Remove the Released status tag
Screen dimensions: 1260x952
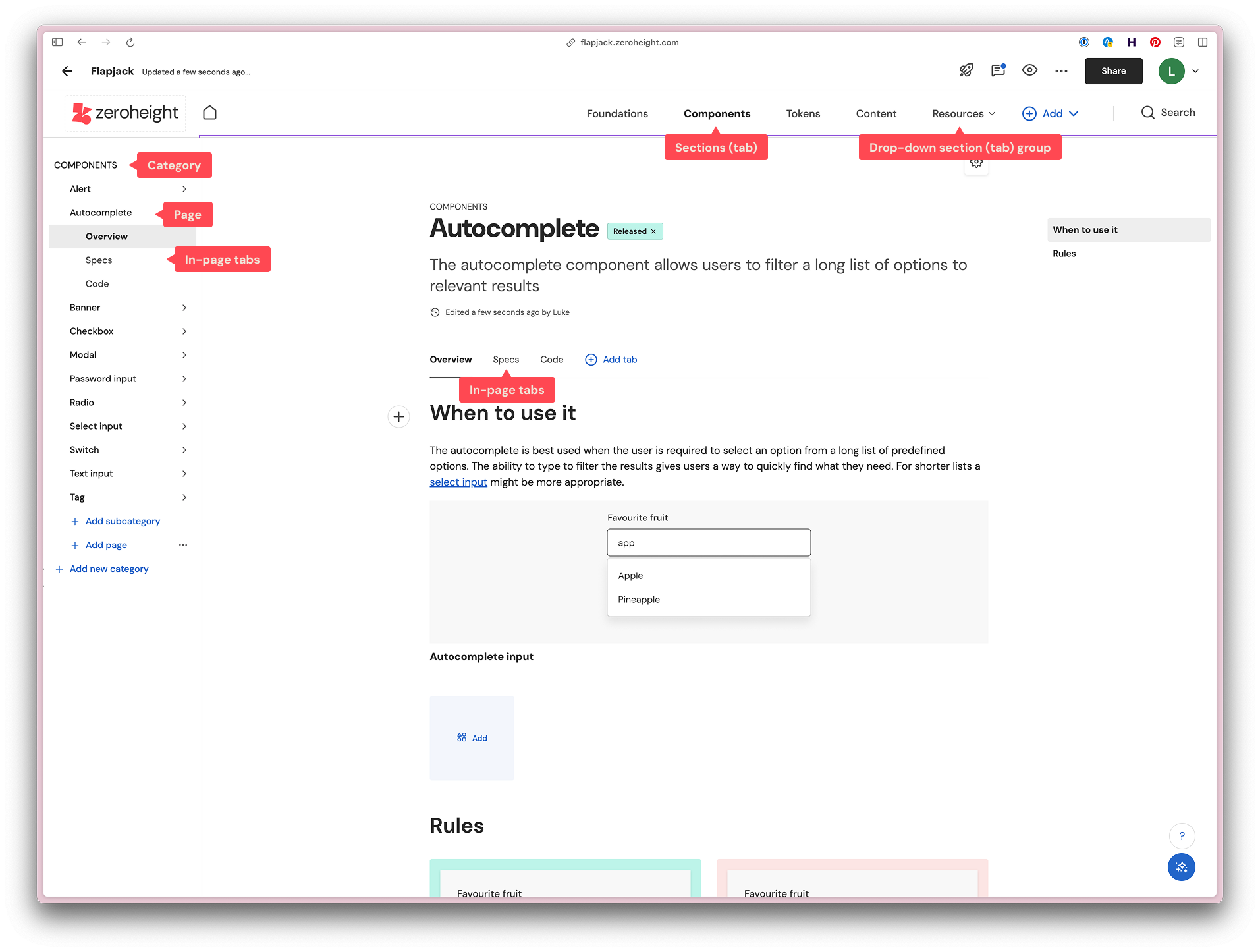[653, 231]
